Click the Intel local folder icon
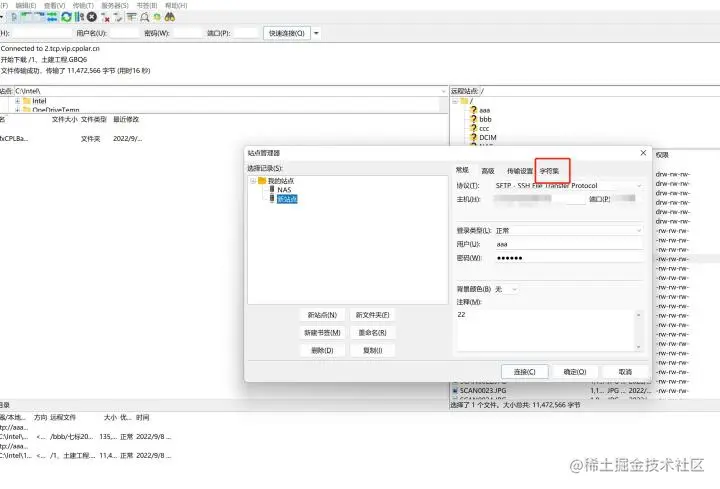This screenshot has width=720, height=489. pos(27,101)
